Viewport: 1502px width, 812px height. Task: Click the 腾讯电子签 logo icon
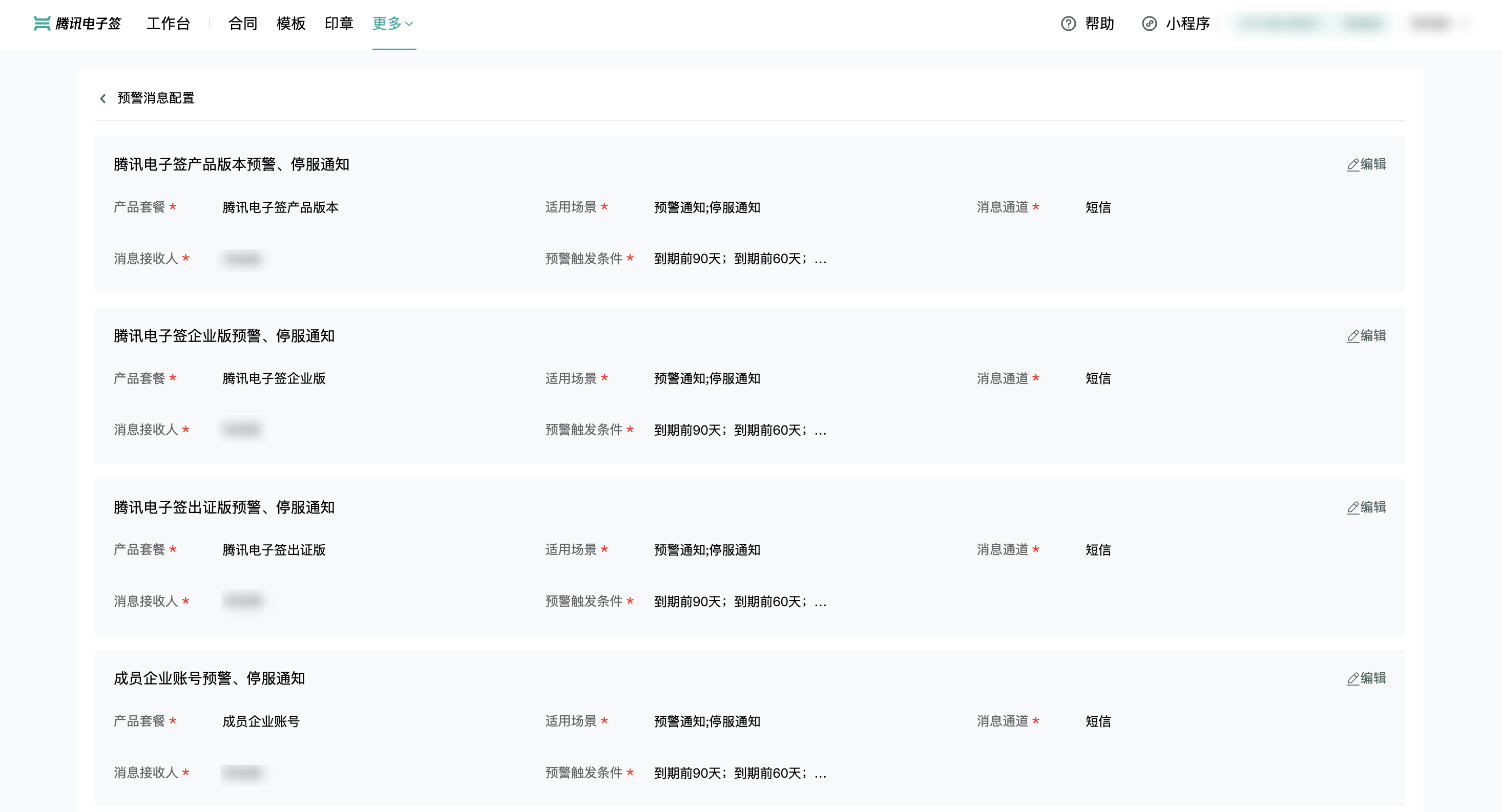point(42,24)
